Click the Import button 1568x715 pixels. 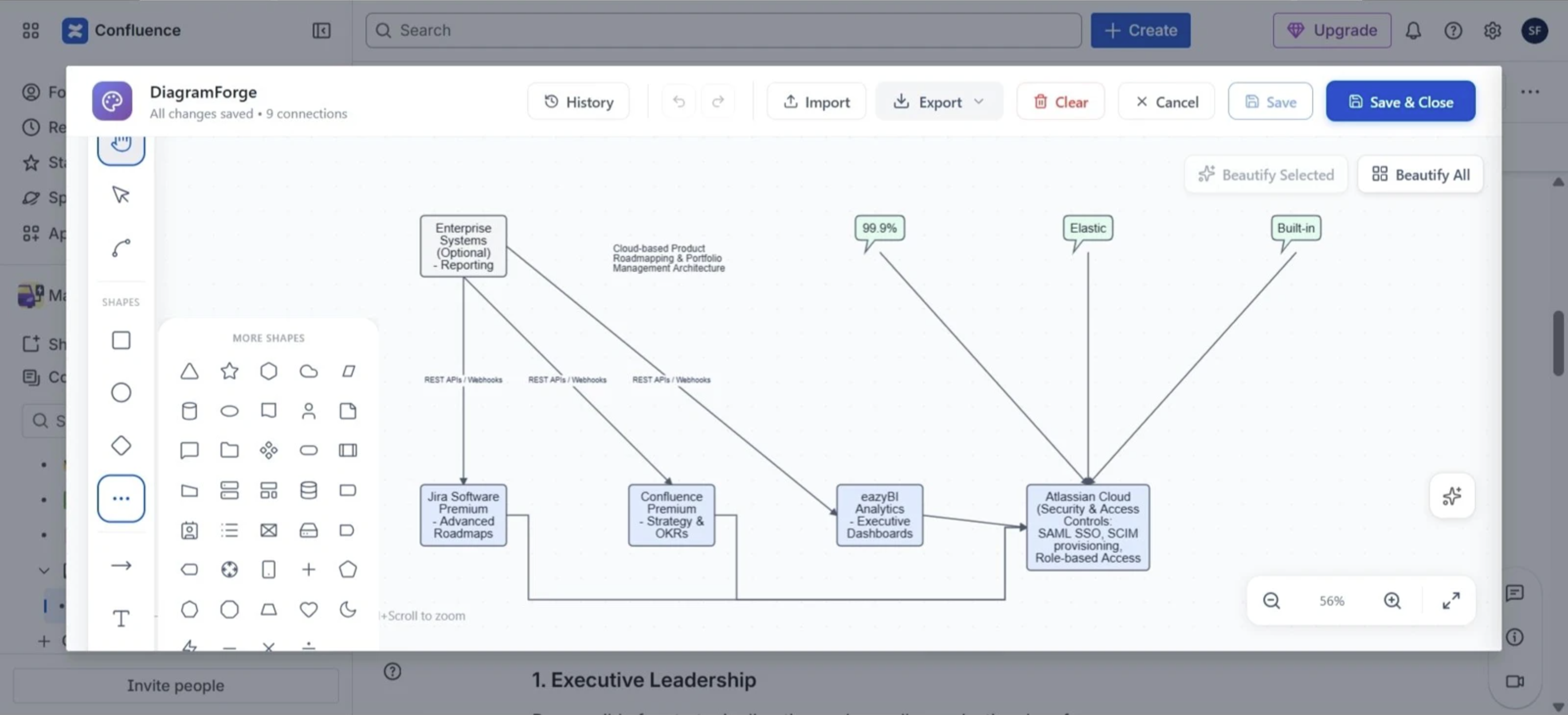click(816, 101)
